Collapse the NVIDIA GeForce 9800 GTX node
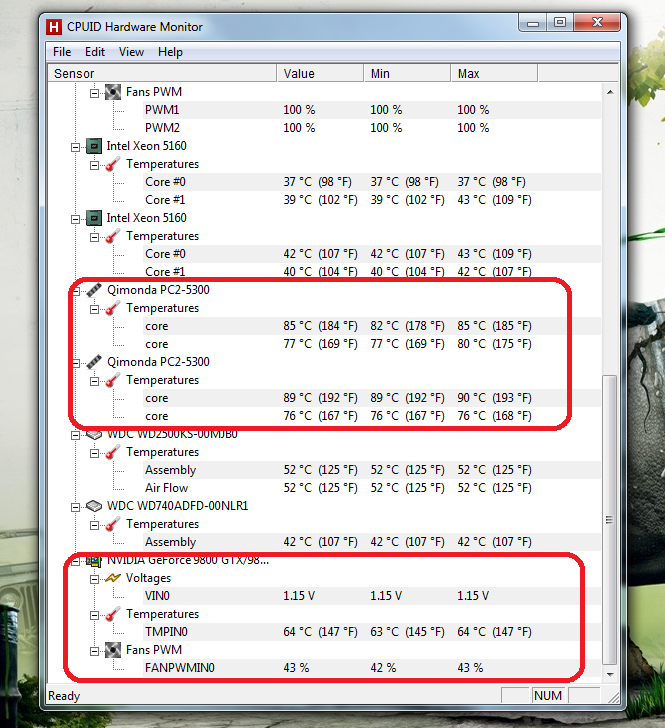Viewport: 665px width, 728px height. 75,562
